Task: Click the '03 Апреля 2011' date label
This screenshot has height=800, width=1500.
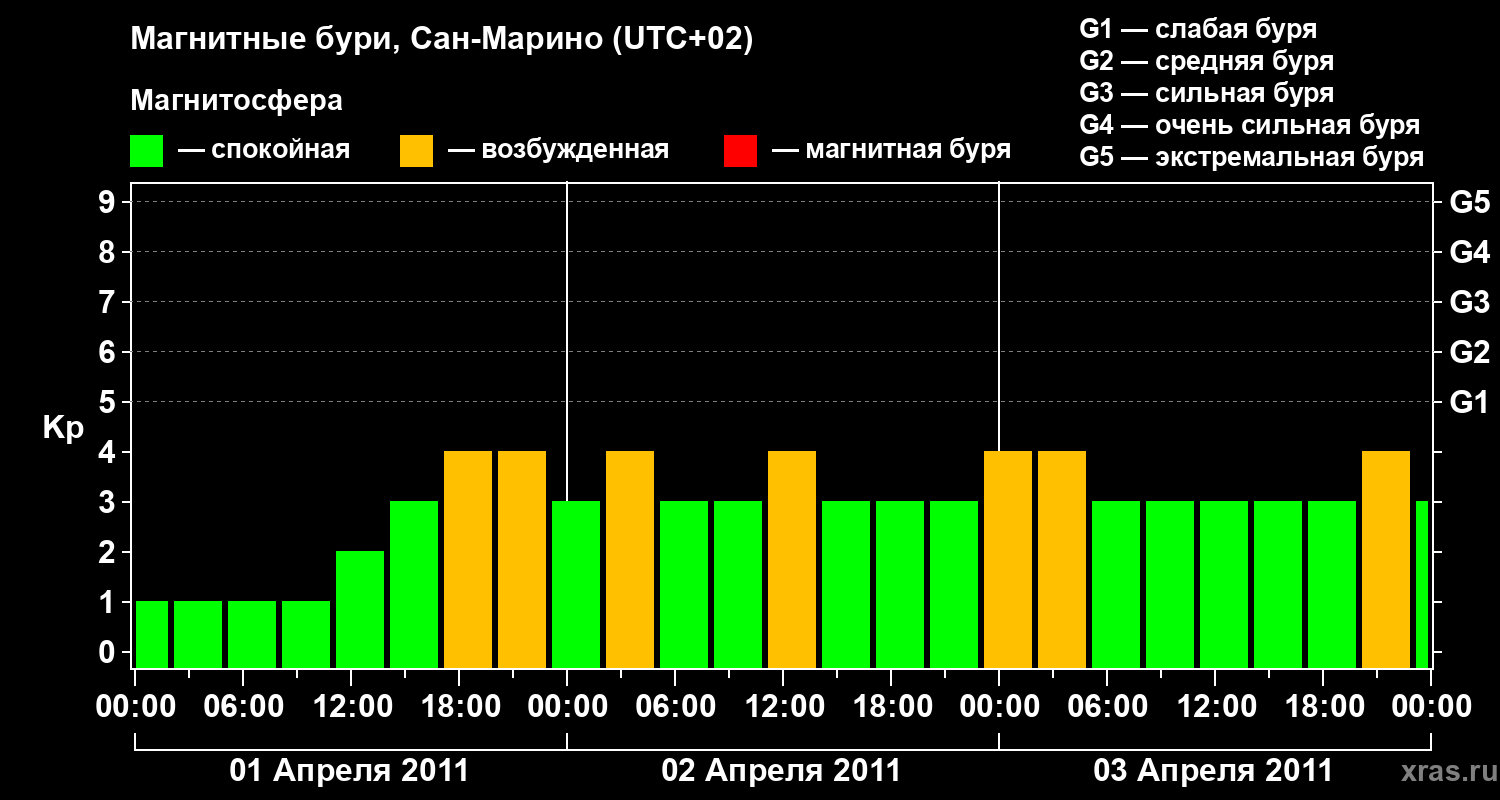Action: click(1213, 771)
